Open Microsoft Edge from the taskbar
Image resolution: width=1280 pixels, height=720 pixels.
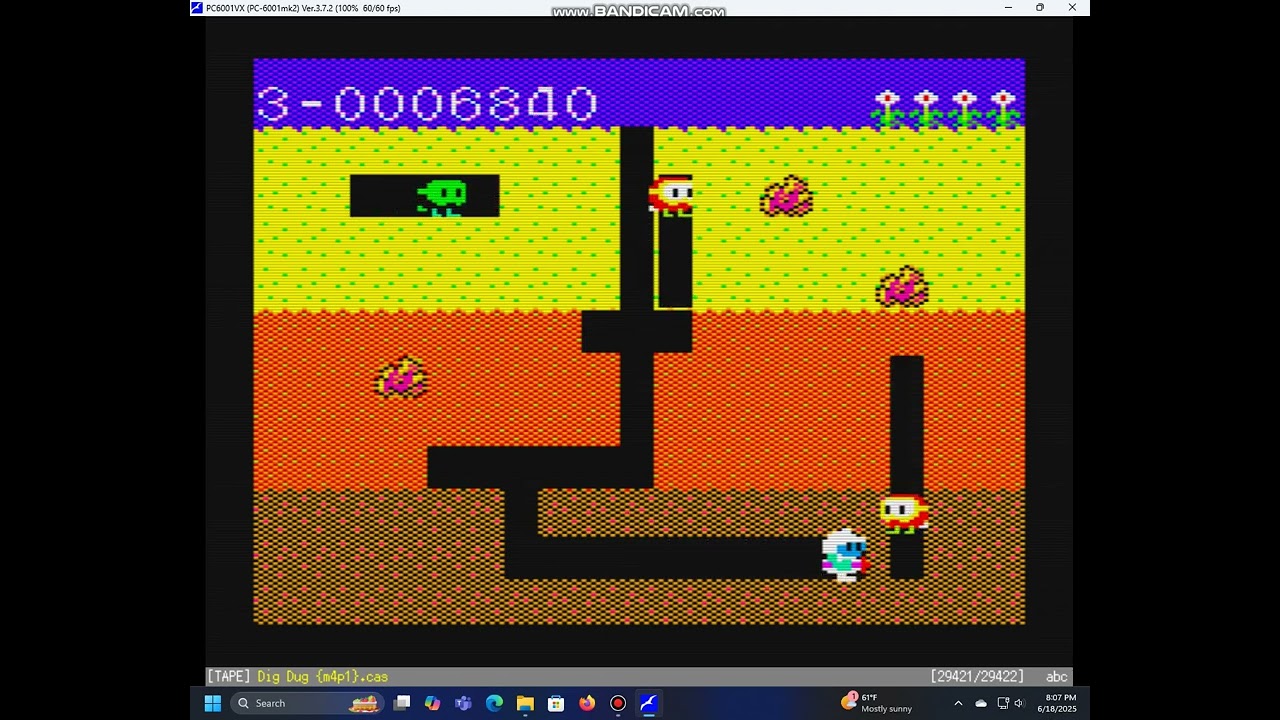(494, 703)
